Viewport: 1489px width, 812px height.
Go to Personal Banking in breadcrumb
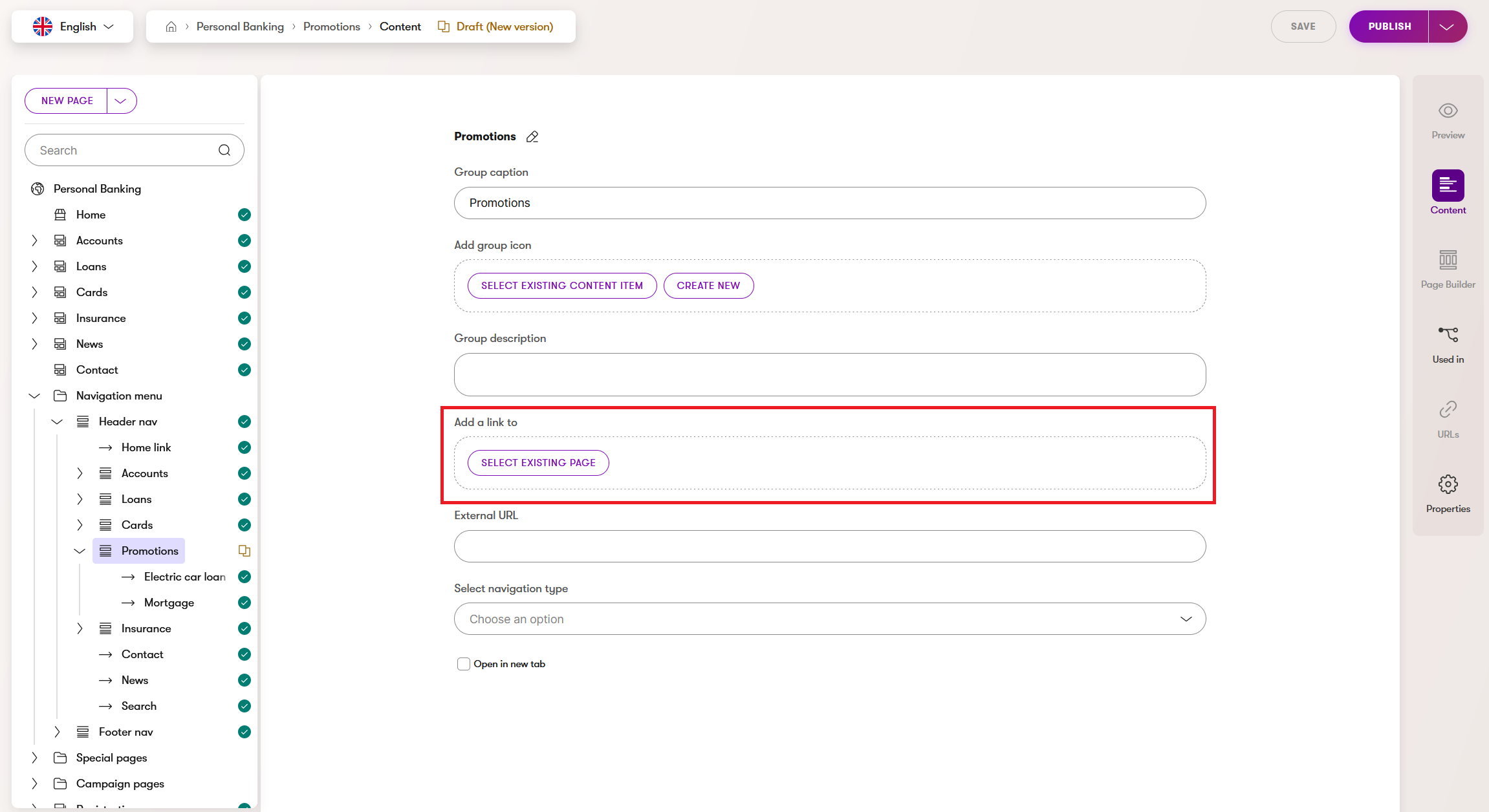pyautogui.click(x=240, y=27)
